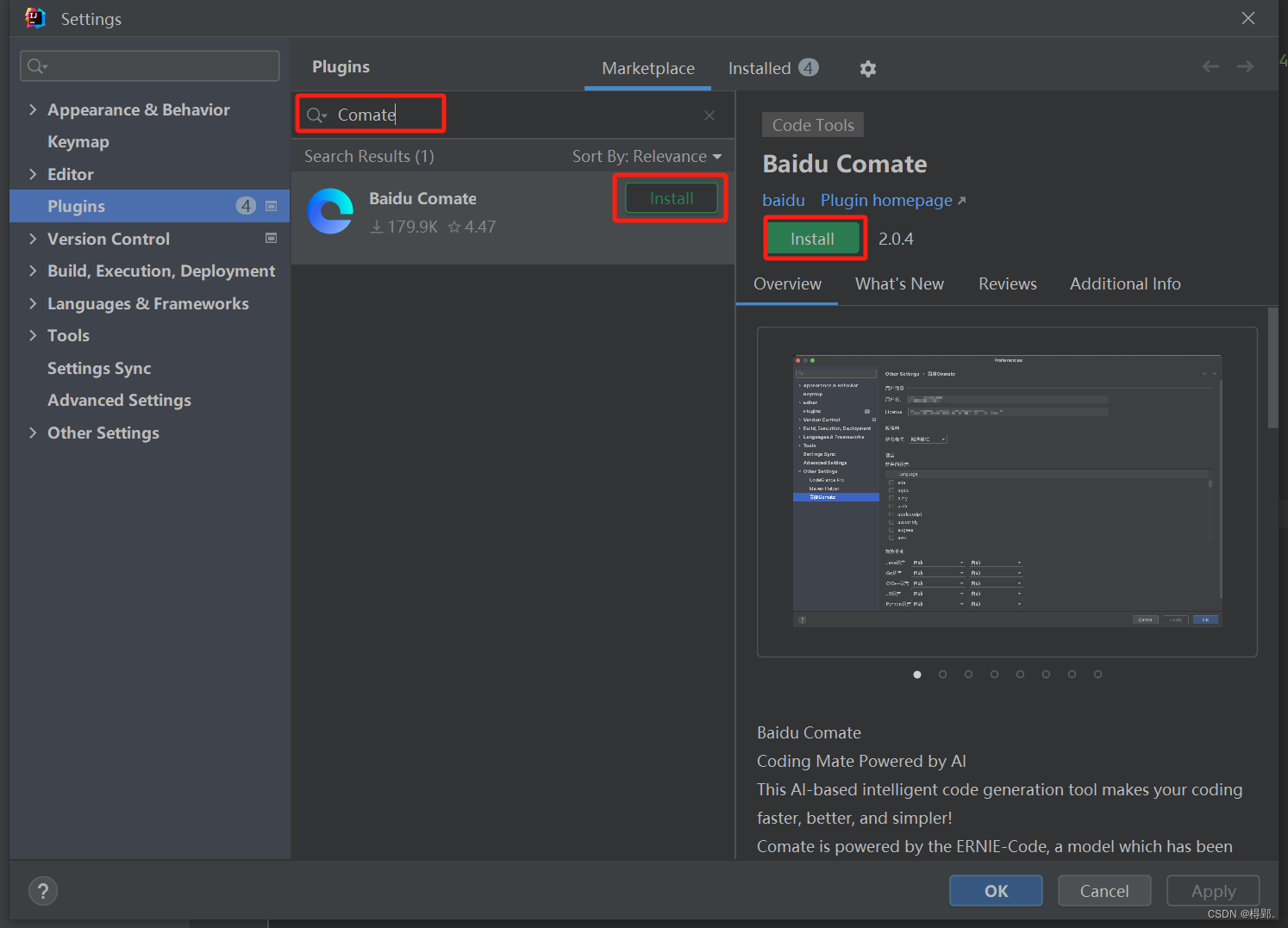Screen dimensions: 1288x928
Task: Open the Additional Info tab
Action: (1125, 284)
